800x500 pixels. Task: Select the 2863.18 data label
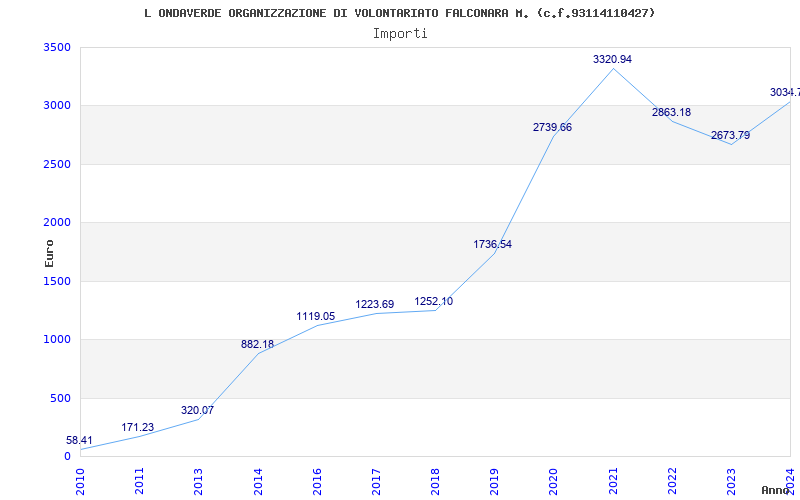[671, 112]
